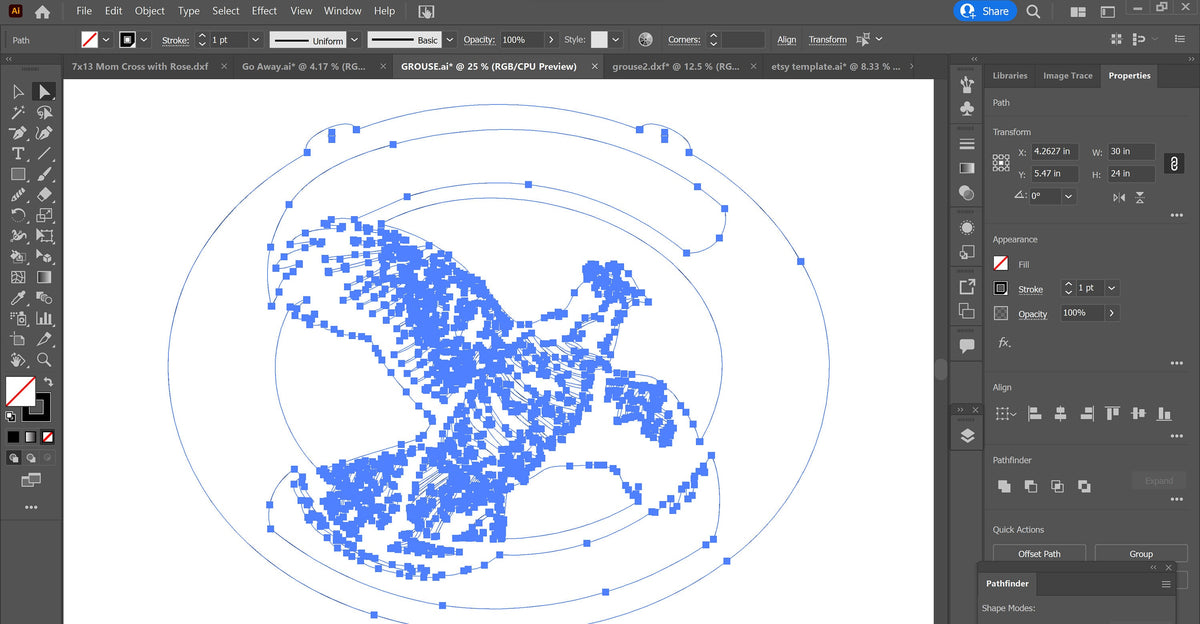The width and height of the screenshot is (1200, 624).
Task: Switch to grouse2.dxf document tab
Action: pos(676,66)
